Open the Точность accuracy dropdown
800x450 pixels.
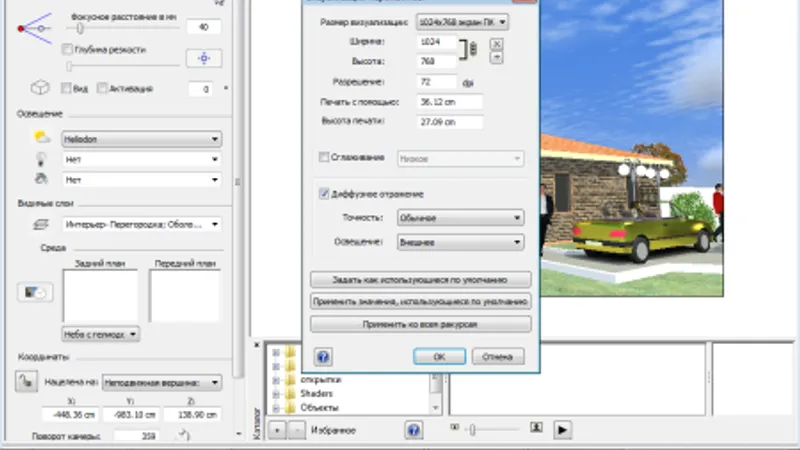(460, 218)
